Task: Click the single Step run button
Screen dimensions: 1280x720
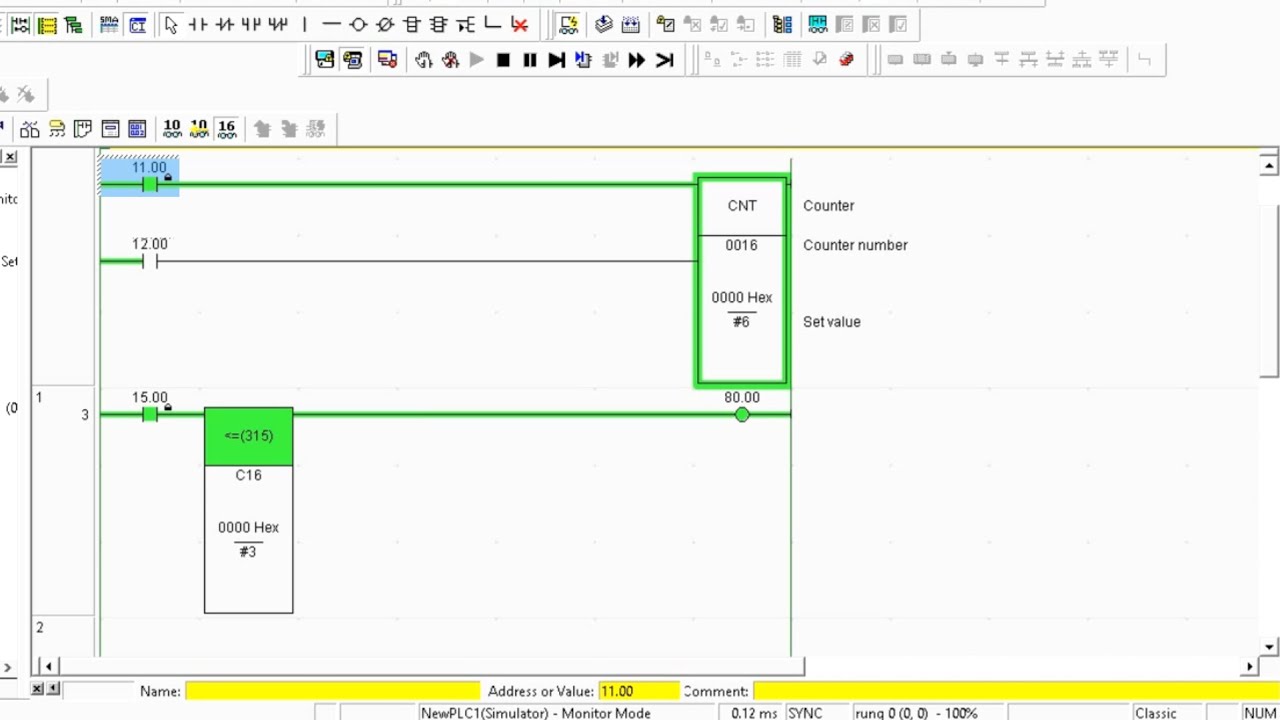Action: tap(557, 60)
